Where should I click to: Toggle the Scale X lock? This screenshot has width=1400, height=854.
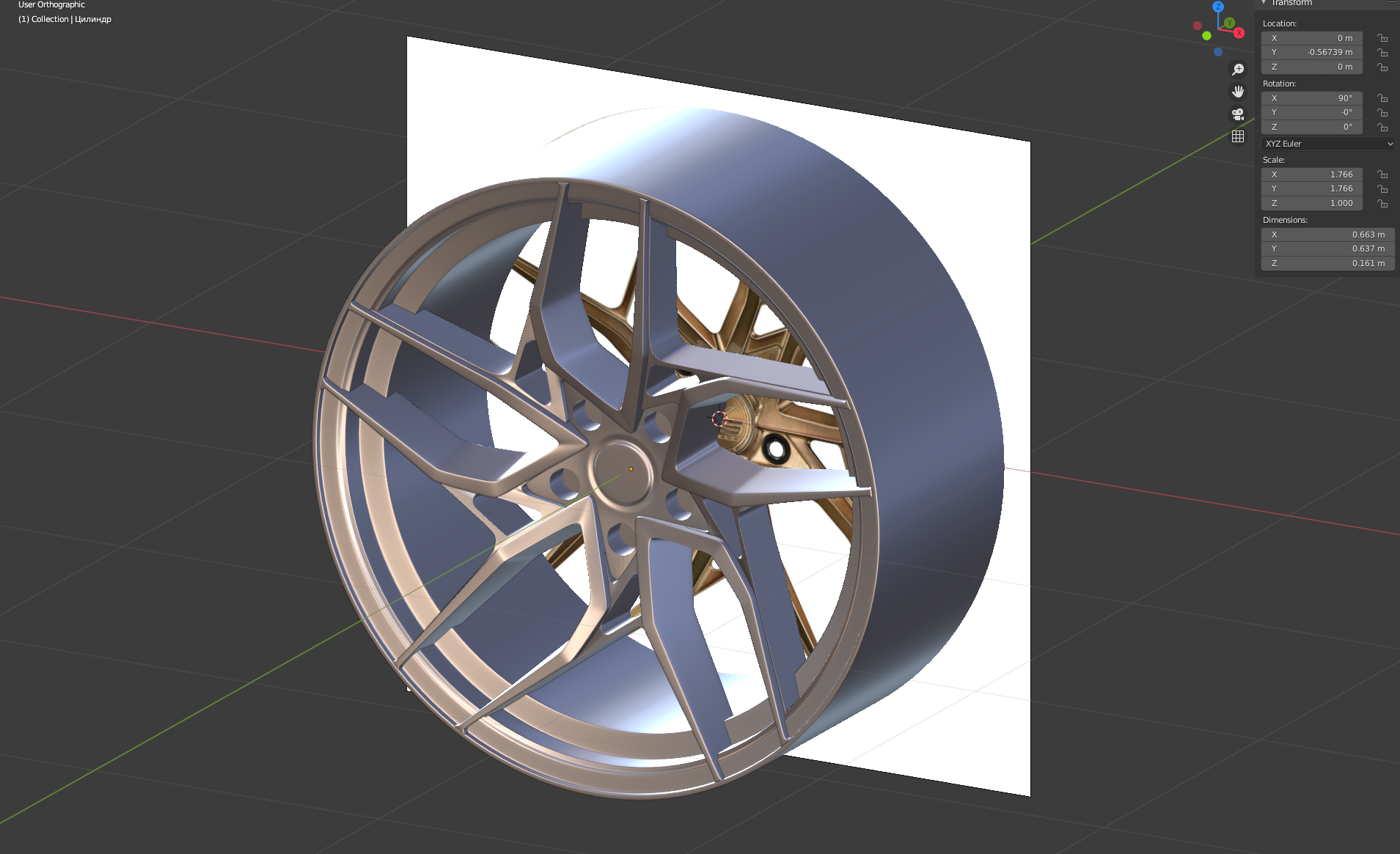click(x=1382, y=174)
